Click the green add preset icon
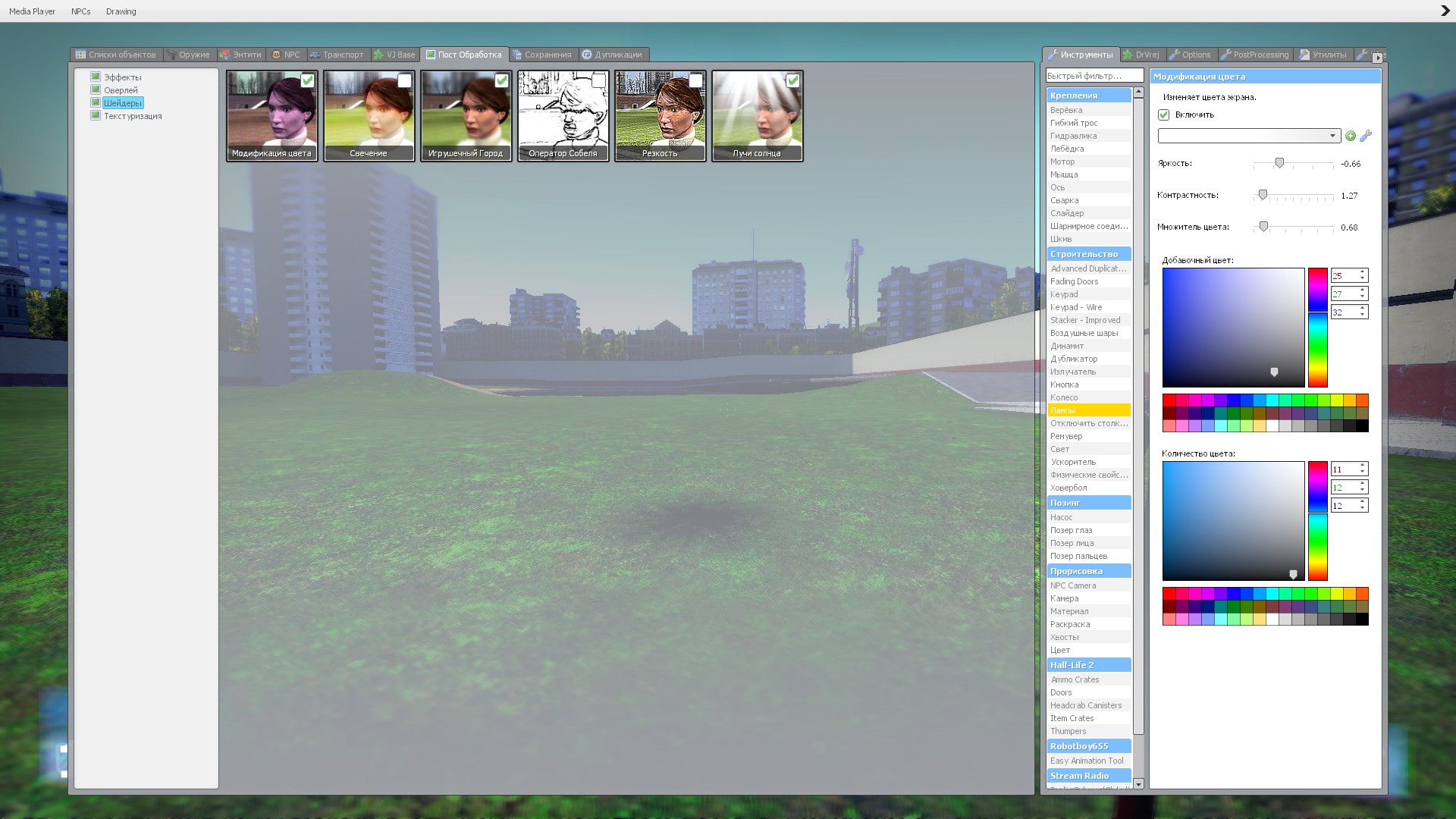 (1351, 136)
